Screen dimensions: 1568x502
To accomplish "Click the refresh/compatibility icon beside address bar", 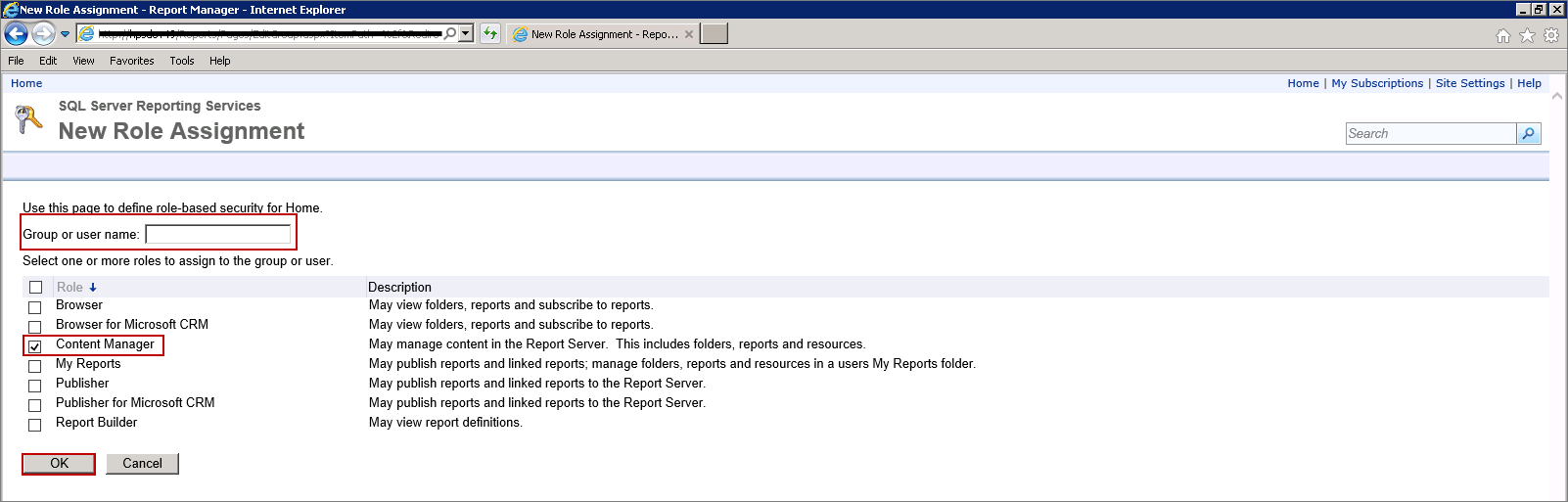I will pyautogui.click(x=490, y=33).
